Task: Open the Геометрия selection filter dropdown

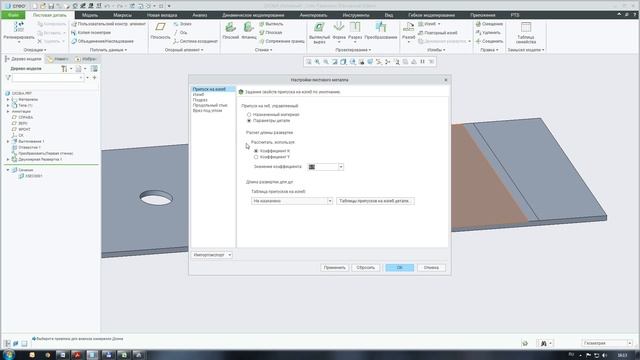Action: pyautogui.click(x=607, y=343)
